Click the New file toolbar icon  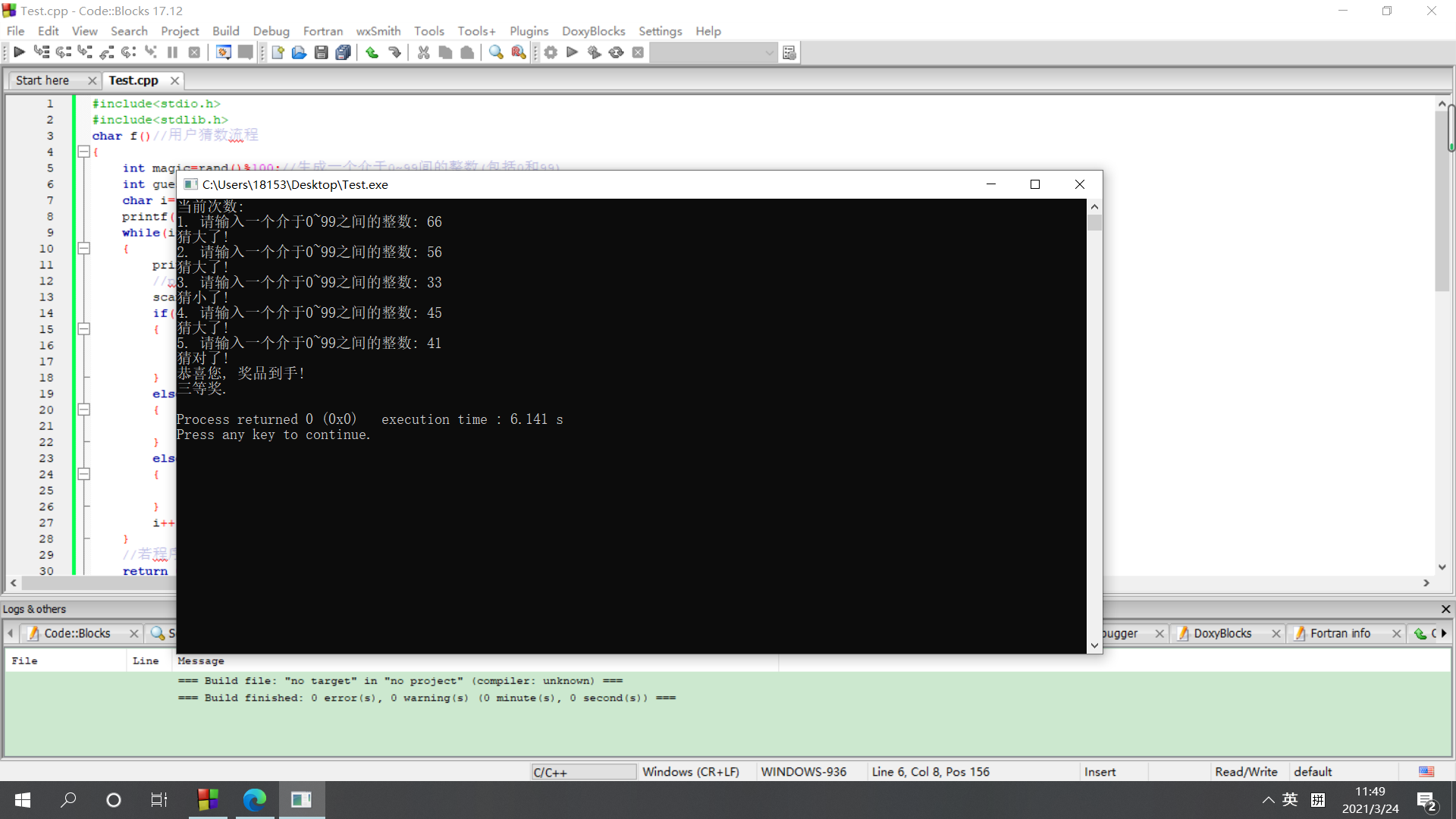(278, 52)
